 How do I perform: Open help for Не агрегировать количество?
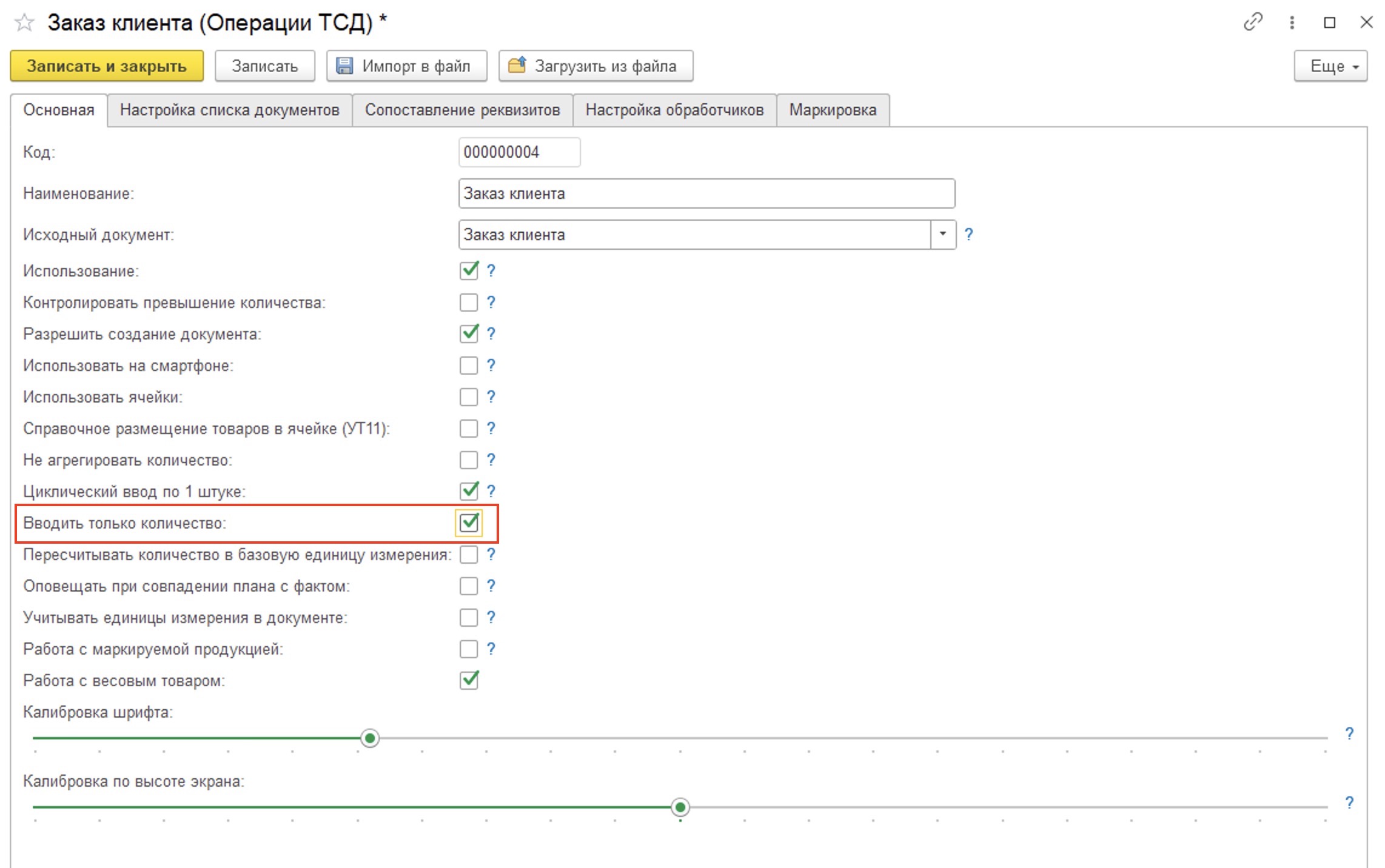point(491,460)
